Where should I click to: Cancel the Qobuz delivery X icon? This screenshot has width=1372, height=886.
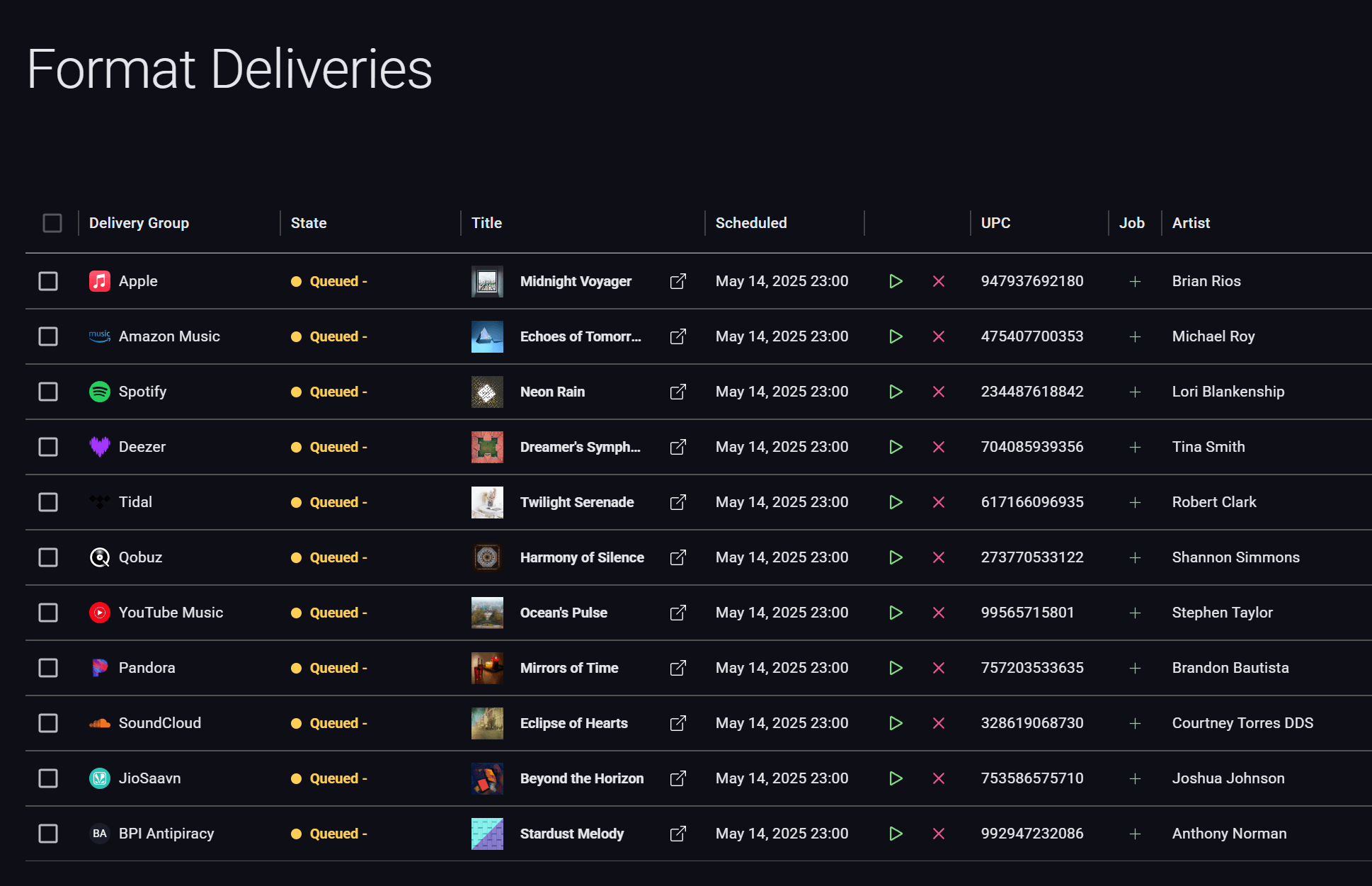[x=939, y=557]
